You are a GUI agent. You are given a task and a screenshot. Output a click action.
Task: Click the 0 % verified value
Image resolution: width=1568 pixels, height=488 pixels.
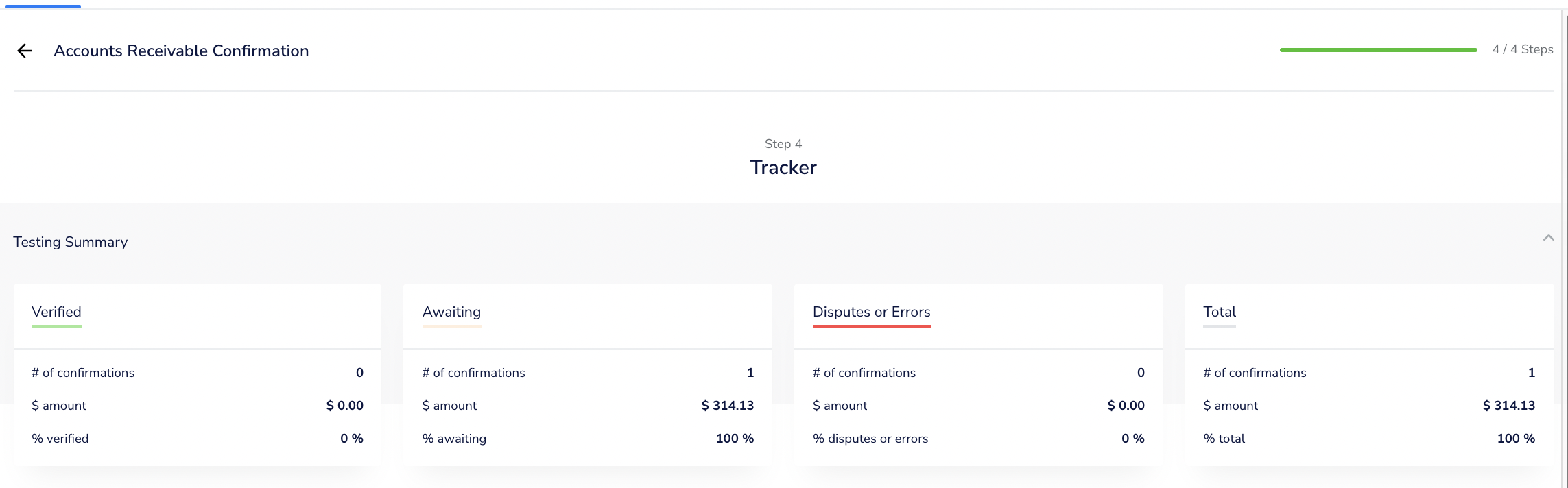click(351, 439)
